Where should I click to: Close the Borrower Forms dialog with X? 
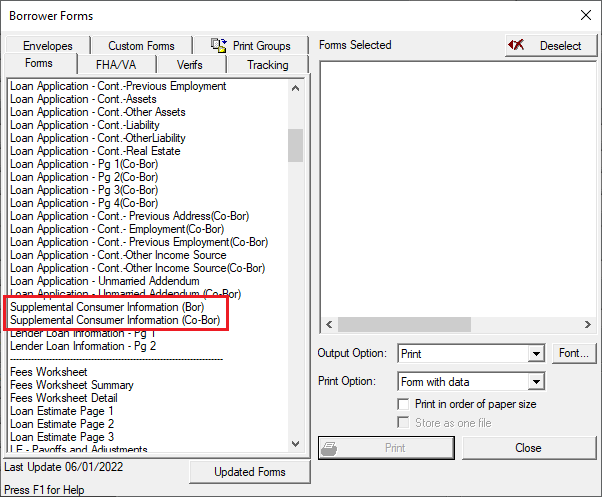585,14
